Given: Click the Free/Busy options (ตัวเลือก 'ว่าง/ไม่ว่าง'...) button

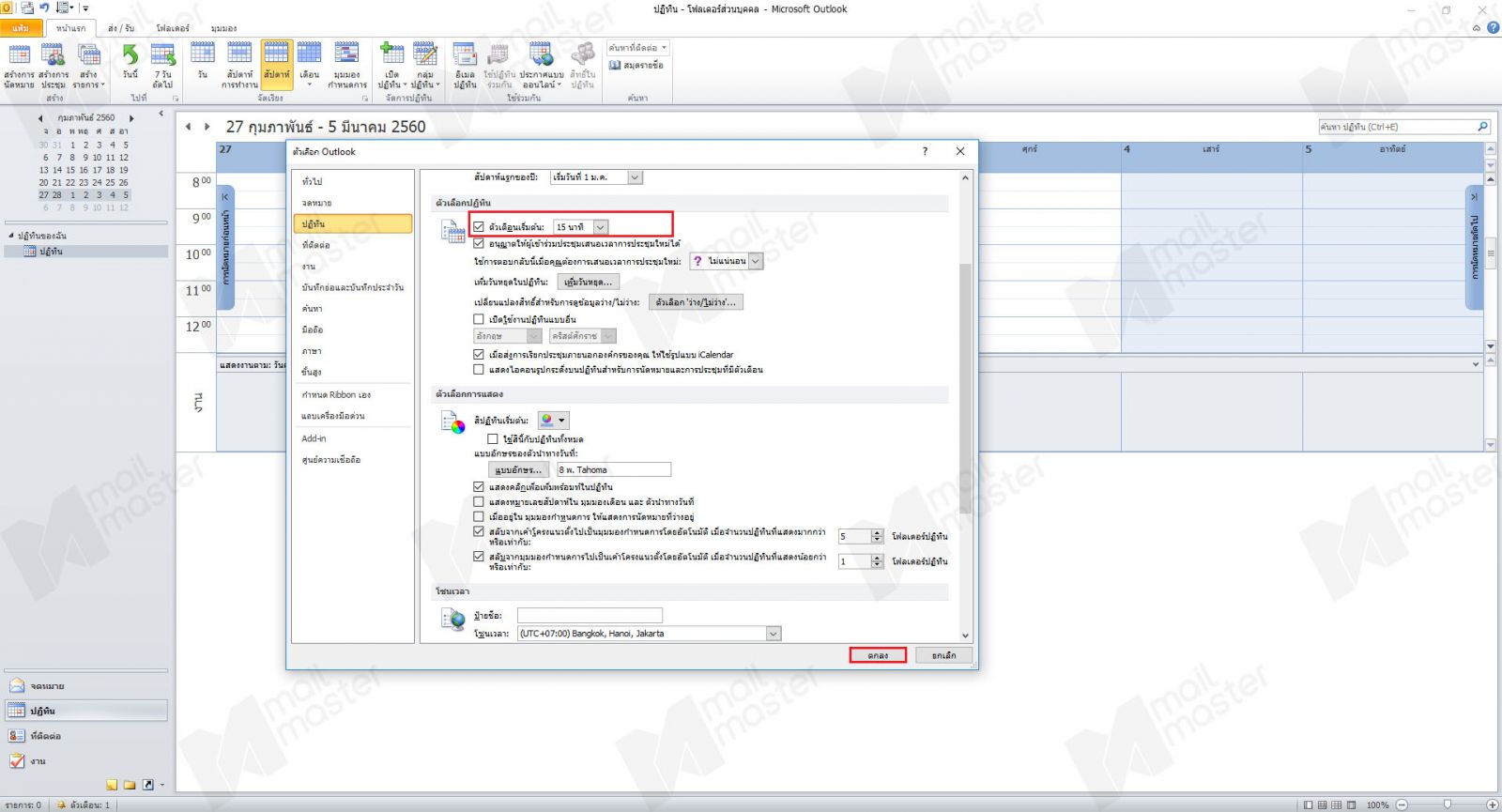Looking at the screenshot, I should (696, 302).
